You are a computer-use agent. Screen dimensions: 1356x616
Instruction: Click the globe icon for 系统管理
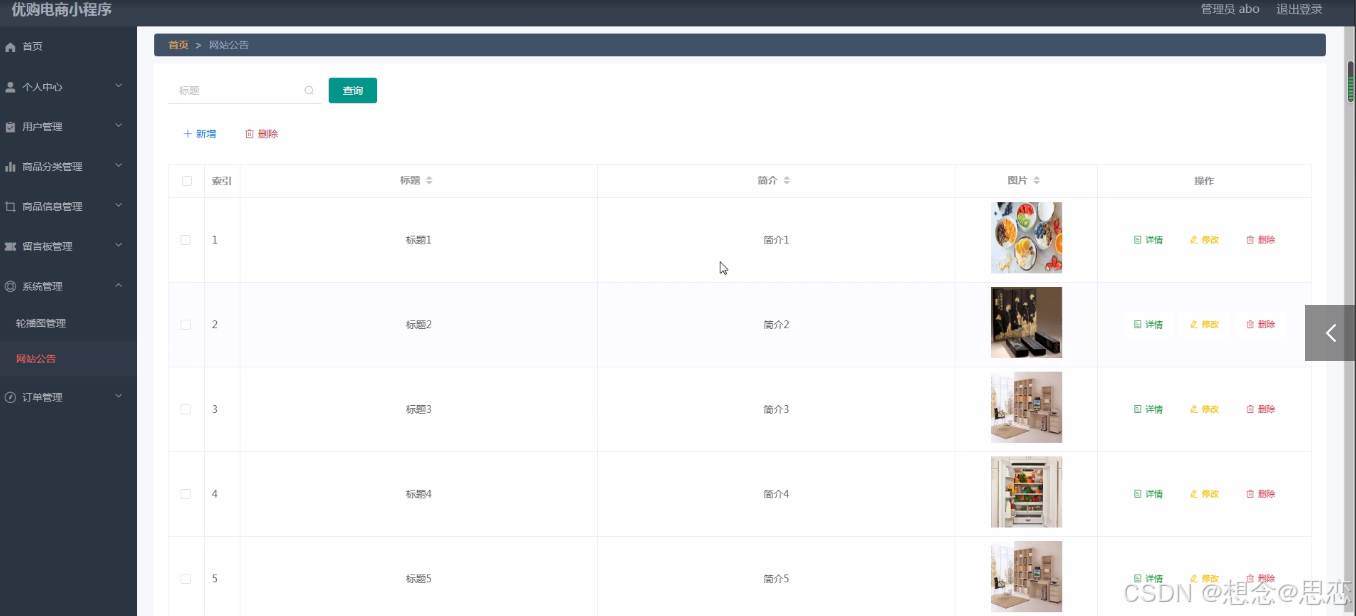(x=11, y=287)
